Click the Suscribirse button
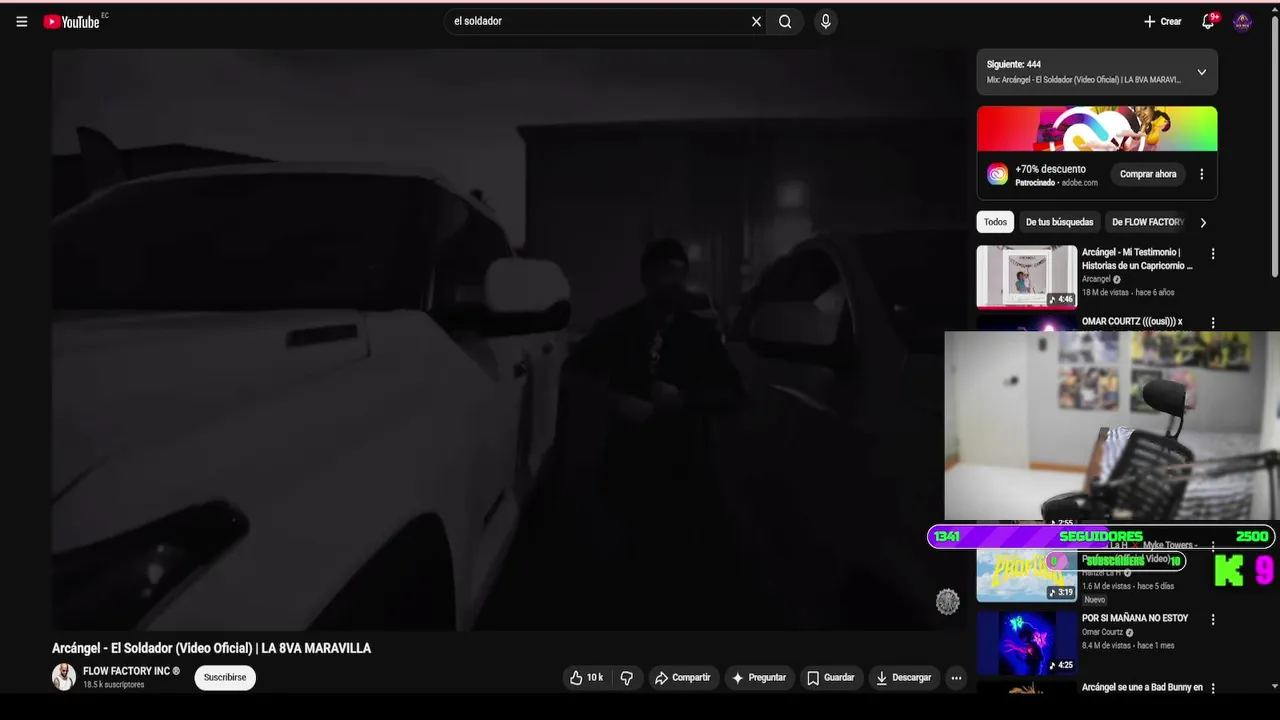 [x=225, y=677]
